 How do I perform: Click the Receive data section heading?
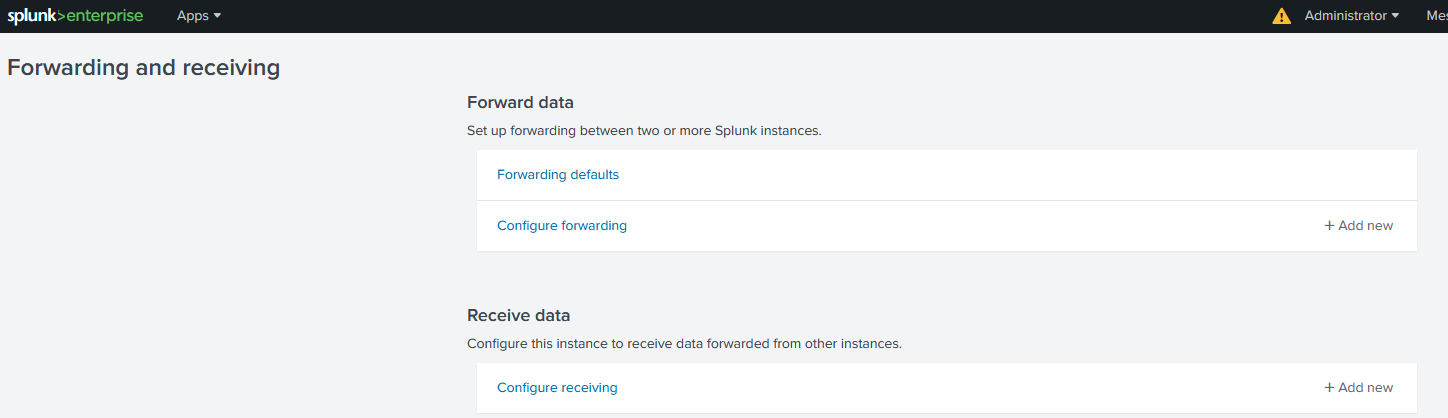pos(518,315)
